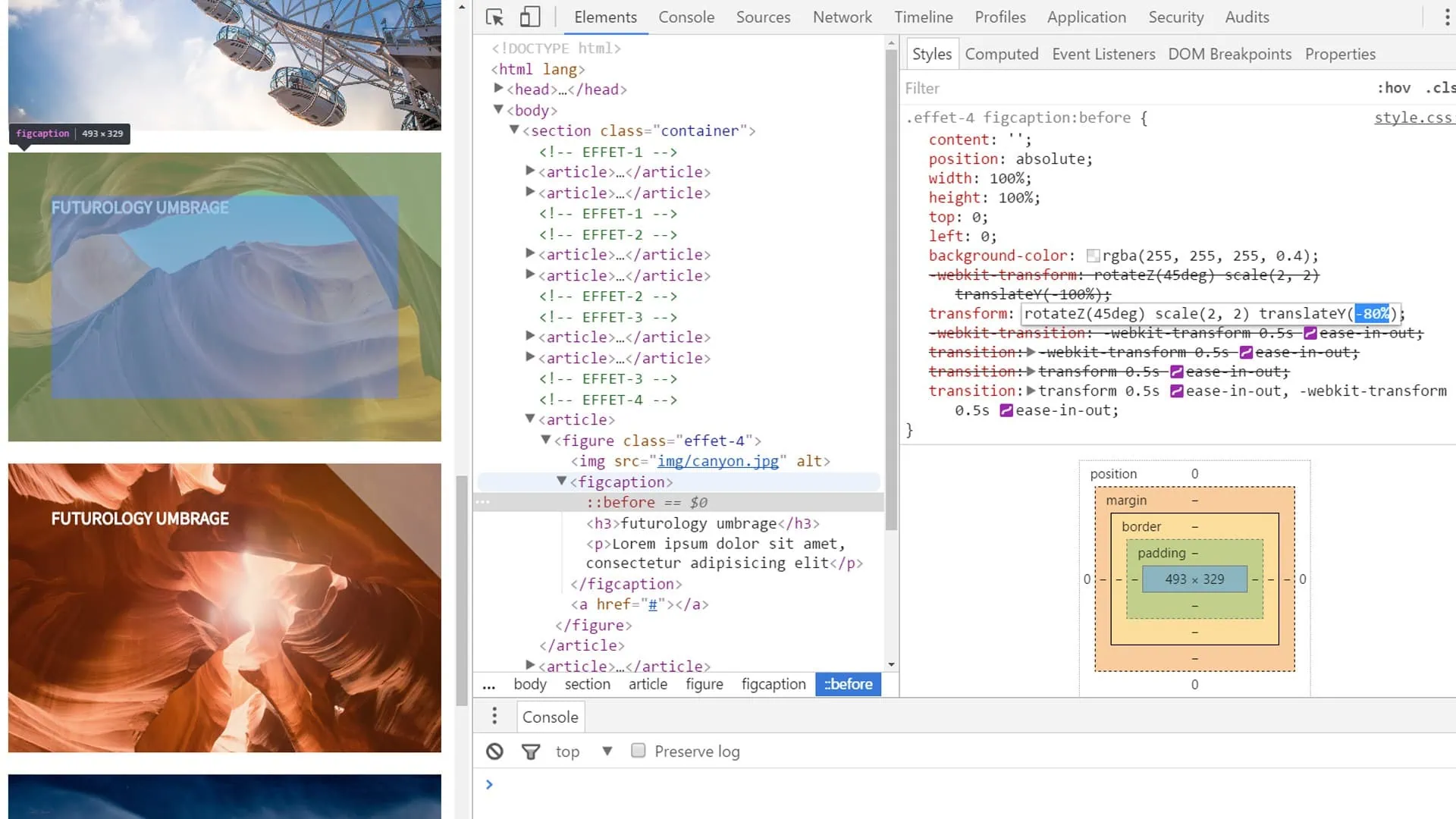Click the console filter funnel icon

pyautogui.click(x=531, y=752)
